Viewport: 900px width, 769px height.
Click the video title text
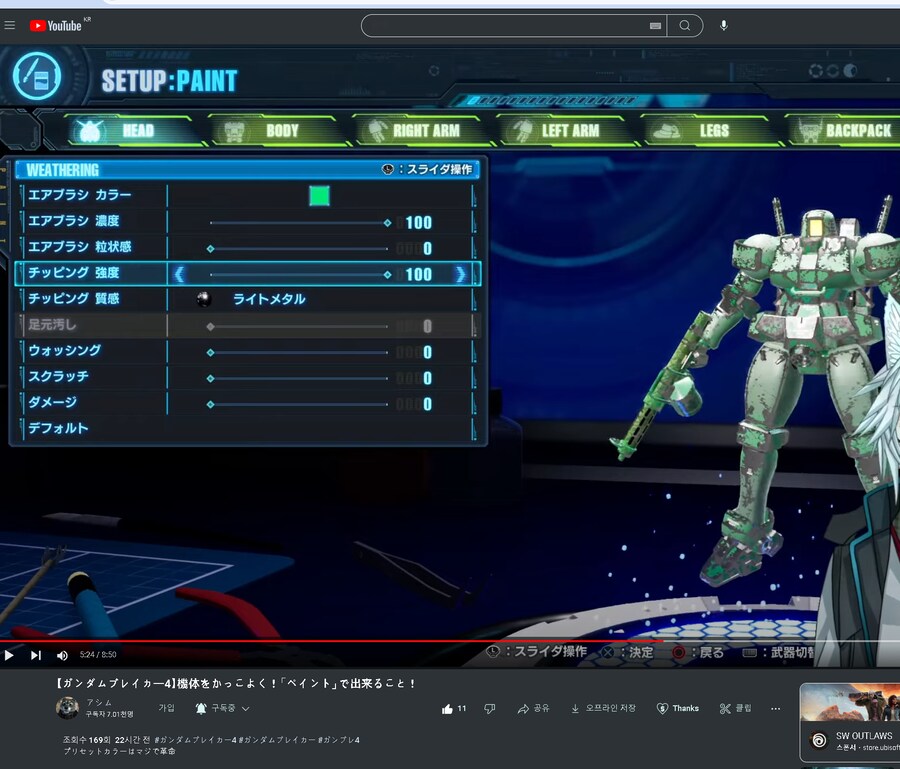click(235, 683)
